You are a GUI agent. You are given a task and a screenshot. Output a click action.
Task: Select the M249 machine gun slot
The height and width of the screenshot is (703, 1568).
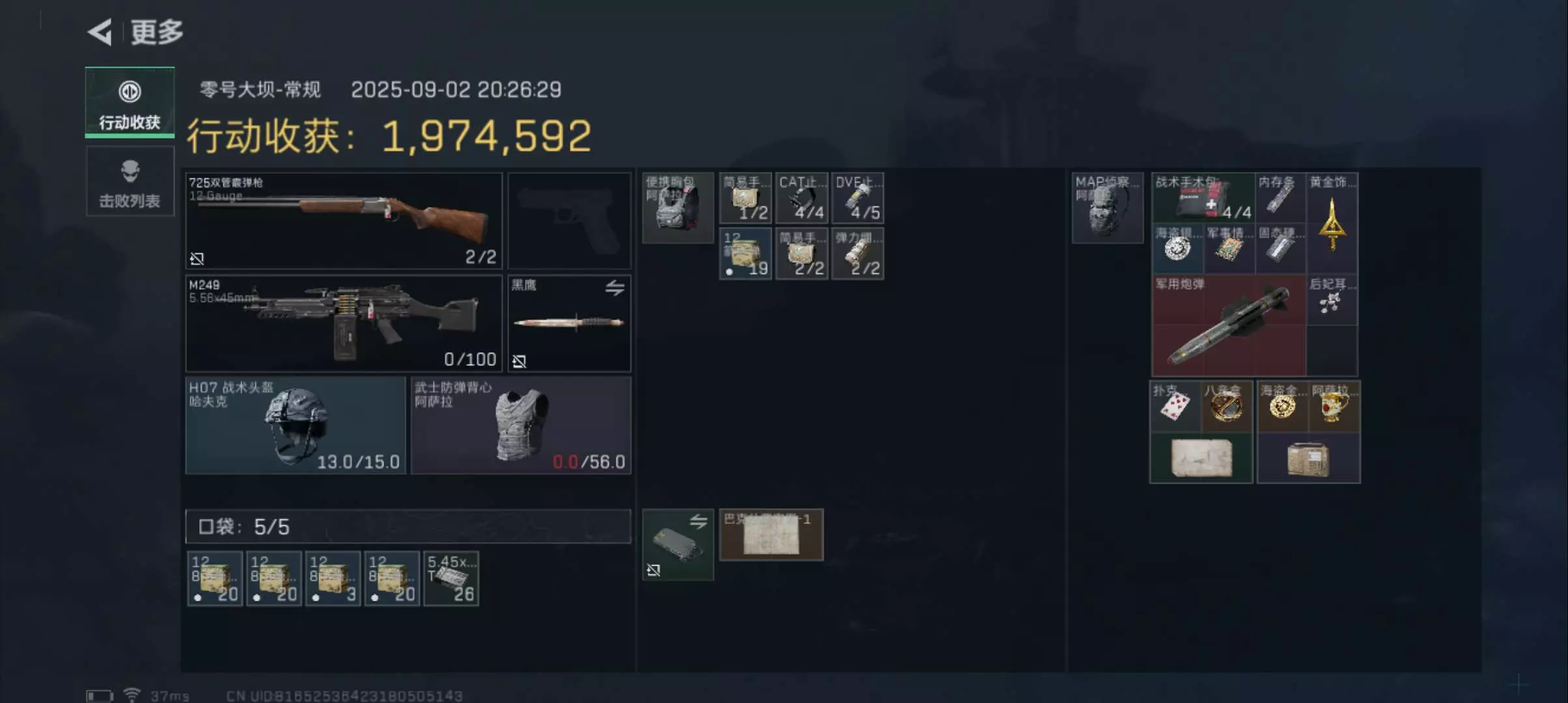(x=344, y=323)
